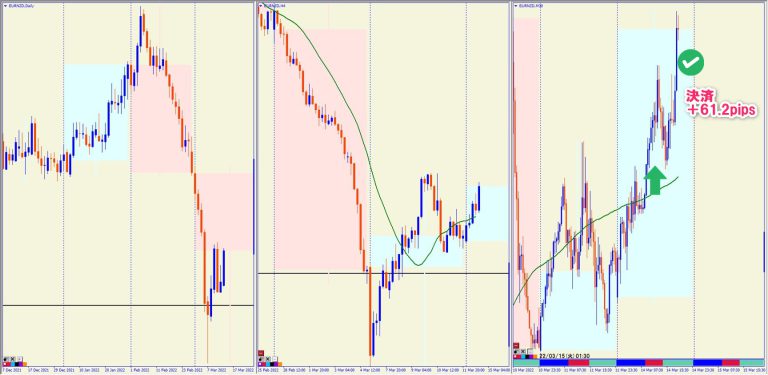Expand the EURNZD,Daily chart title arrow
This screenshot has height=375, width=768.
[4, 6]
